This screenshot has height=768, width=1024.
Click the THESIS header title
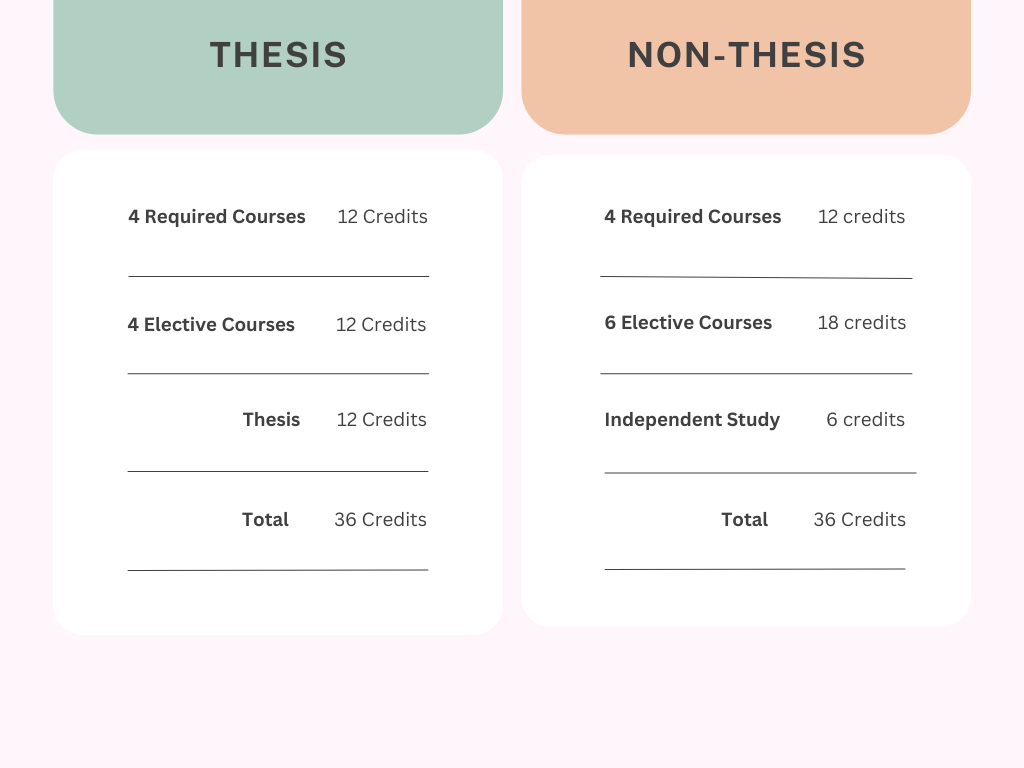[x=278, y=55]
